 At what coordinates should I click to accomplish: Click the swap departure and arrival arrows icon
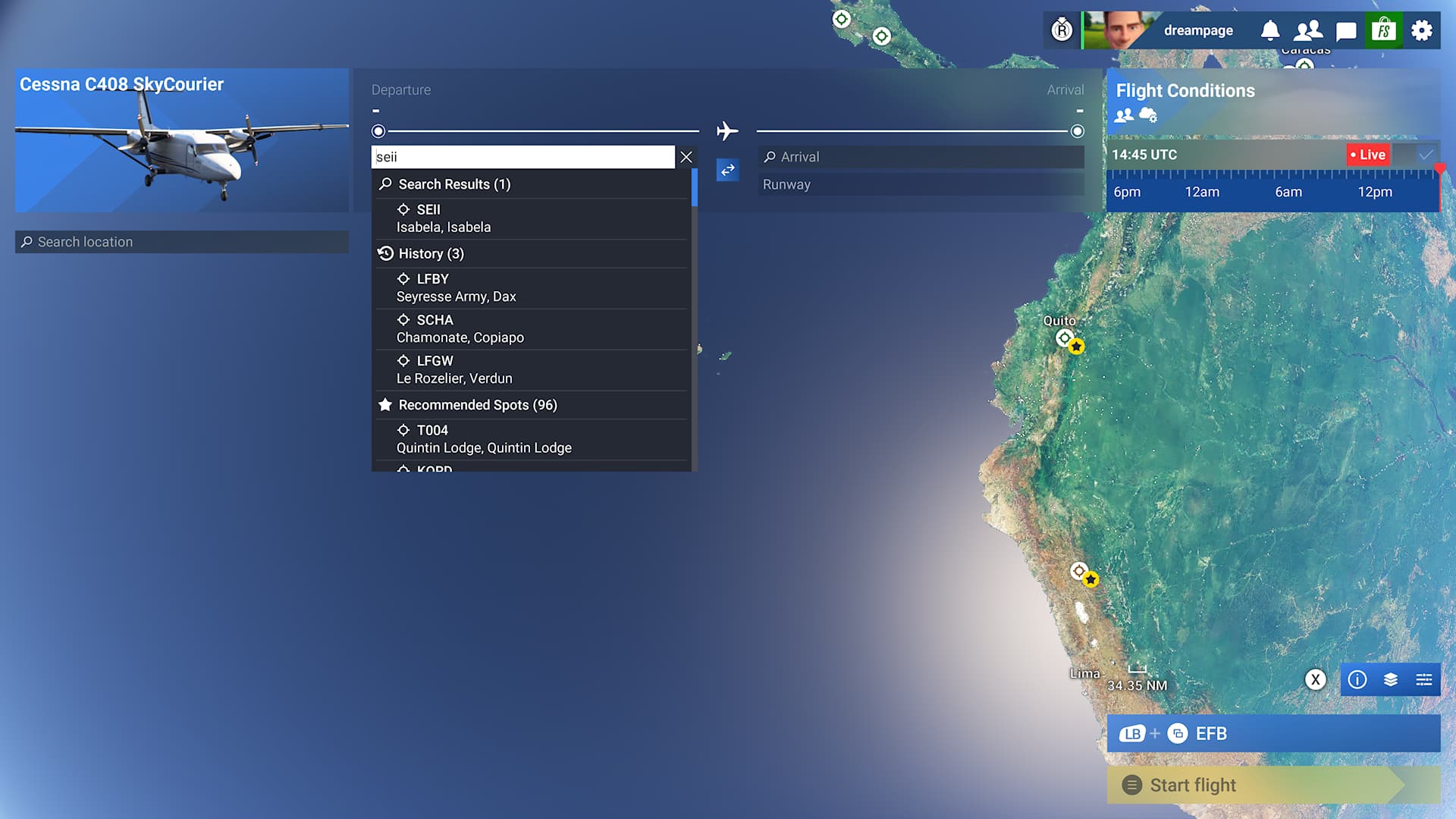(727, 171)
